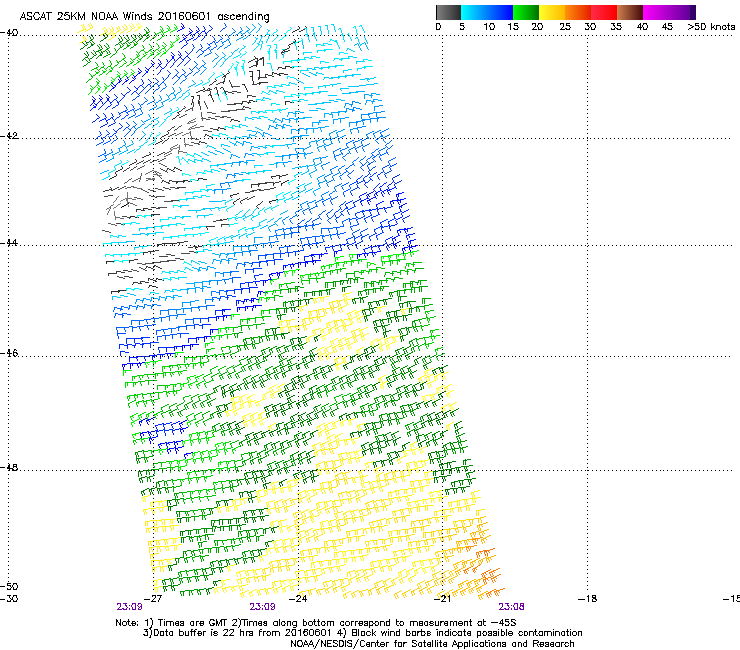Click the gray 0-5 knots legend segment
This screenshot has width=740, height=650.
coord(448,12)
